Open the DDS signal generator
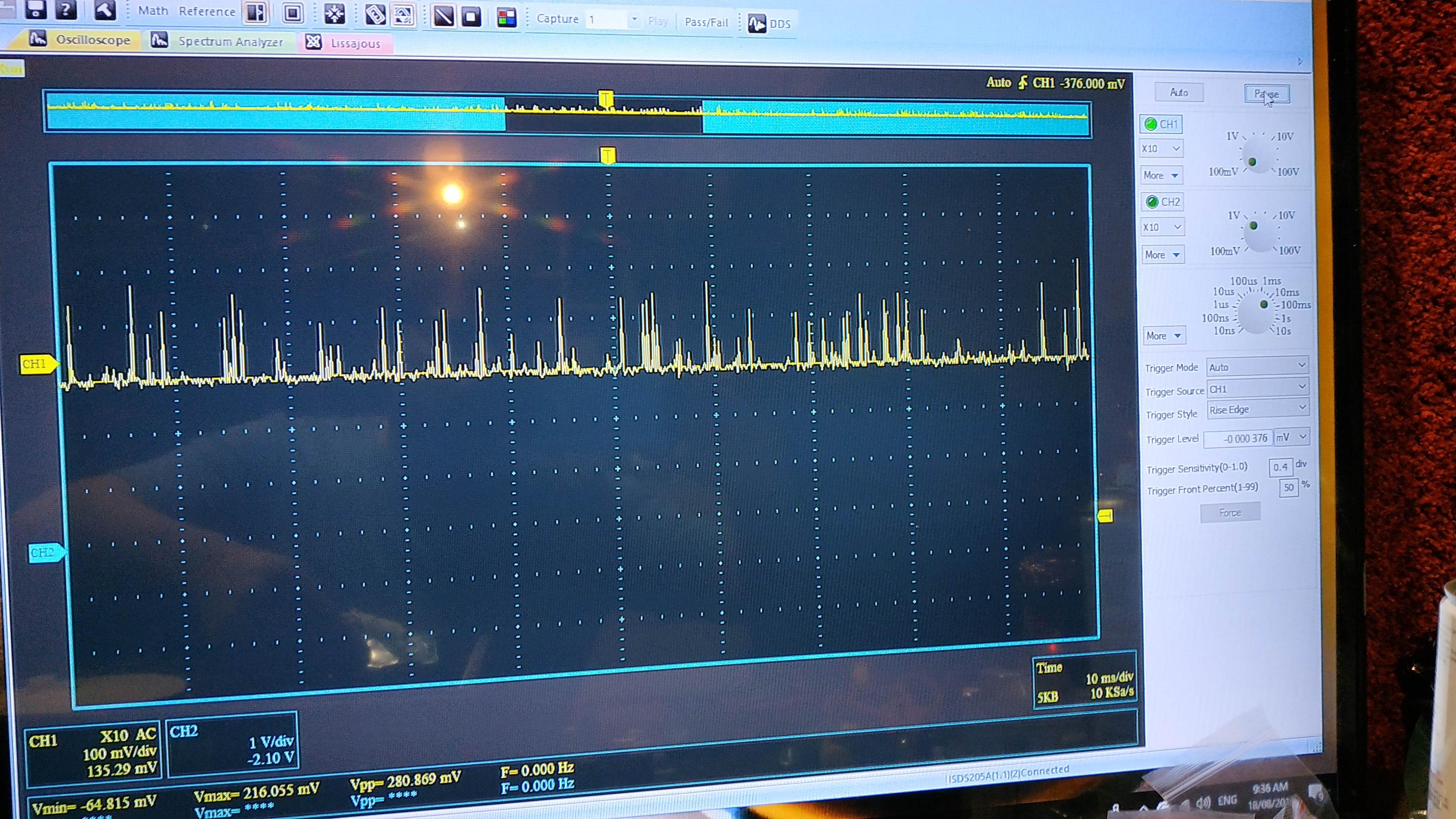The width and height of the screenshot is (1456, 819). pos(770,23)
